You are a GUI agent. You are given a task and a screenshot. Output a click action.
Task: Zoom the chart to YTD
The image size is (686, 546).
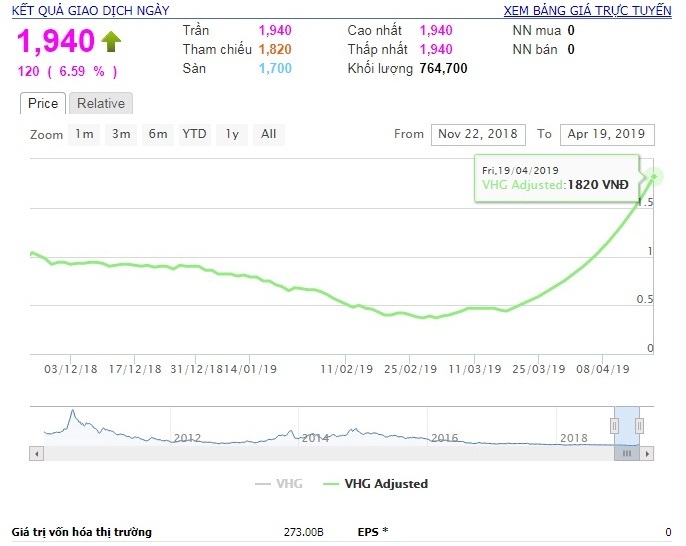pos(194,134)
